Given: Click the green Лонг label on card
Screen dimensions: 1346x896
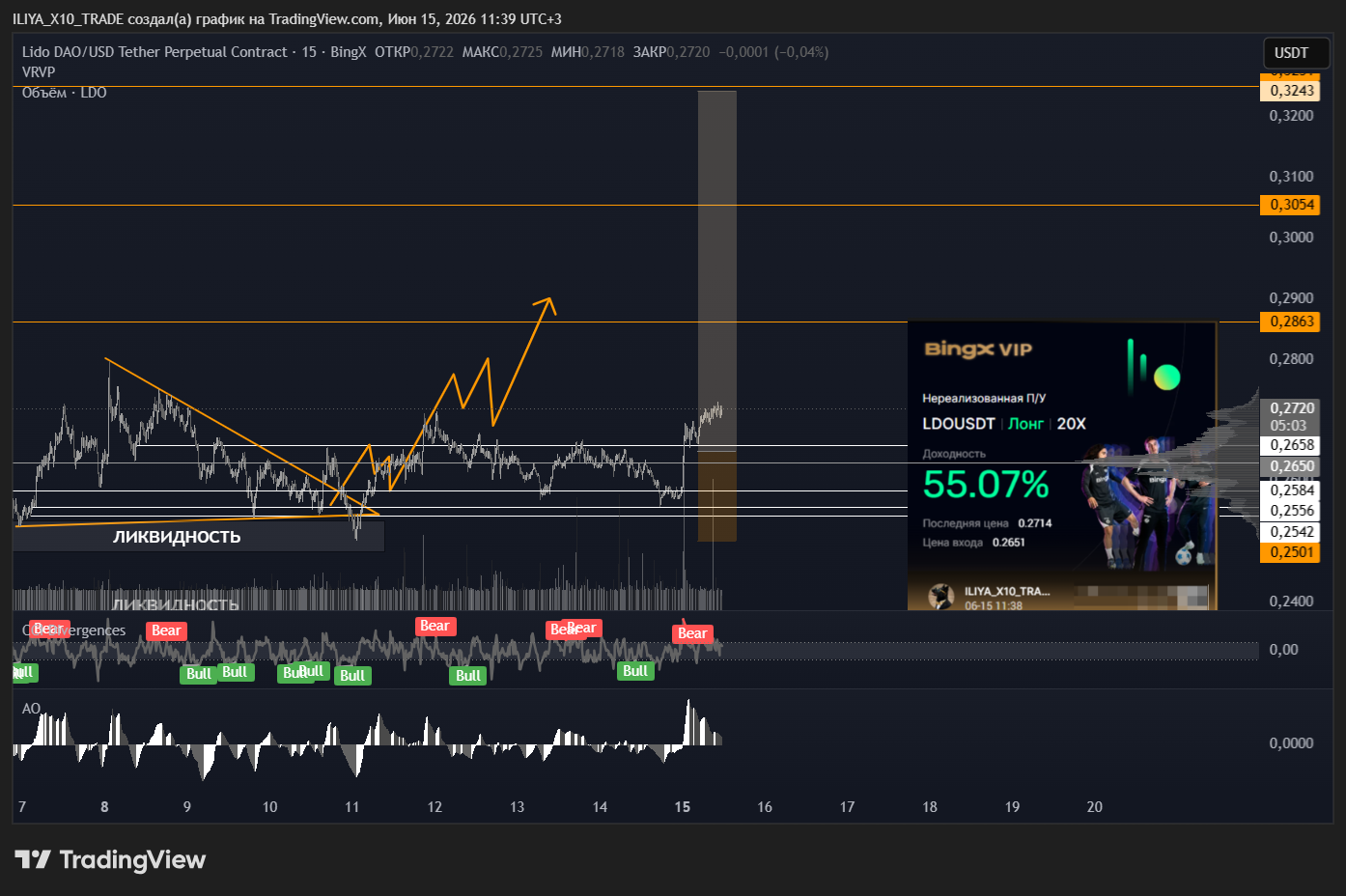Looking at the screenshot, I should 1026,424.
